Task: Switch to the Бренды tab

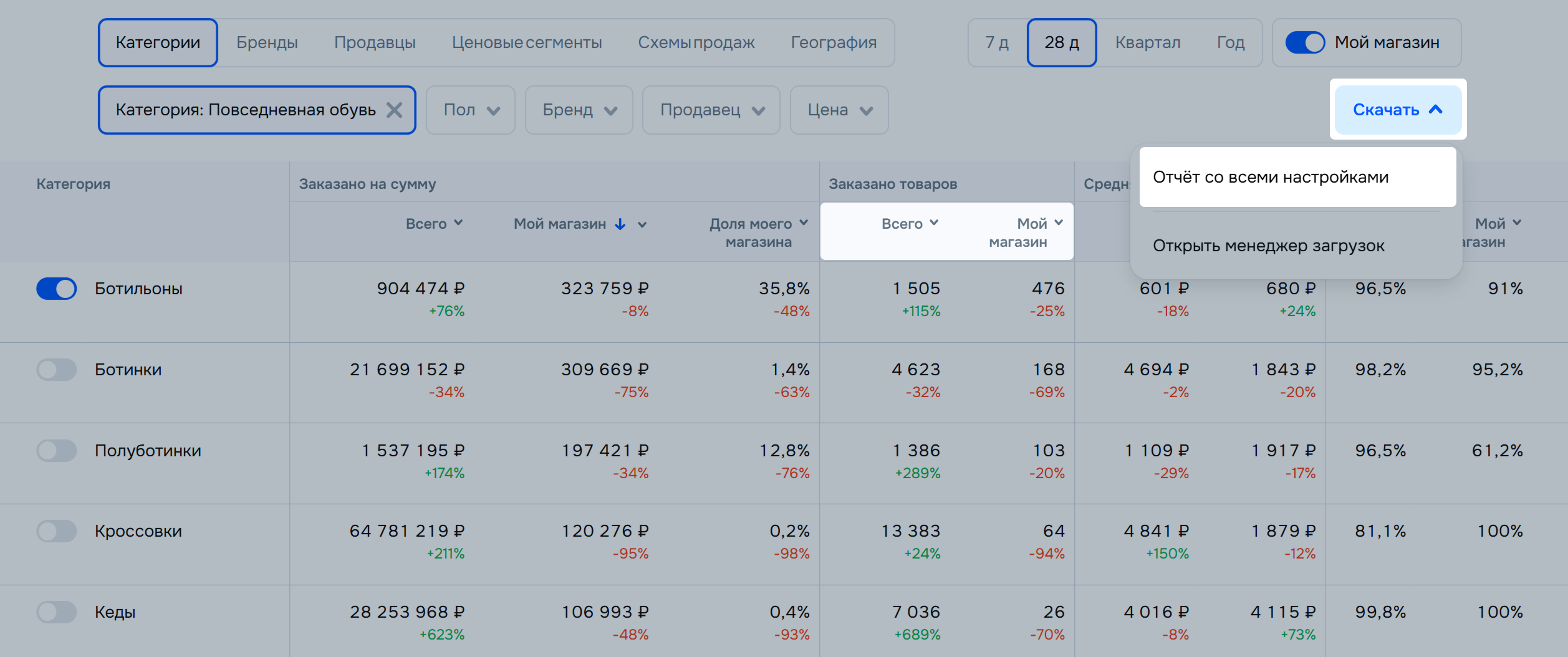Action: pyautogui.click(x=267, y=42)
